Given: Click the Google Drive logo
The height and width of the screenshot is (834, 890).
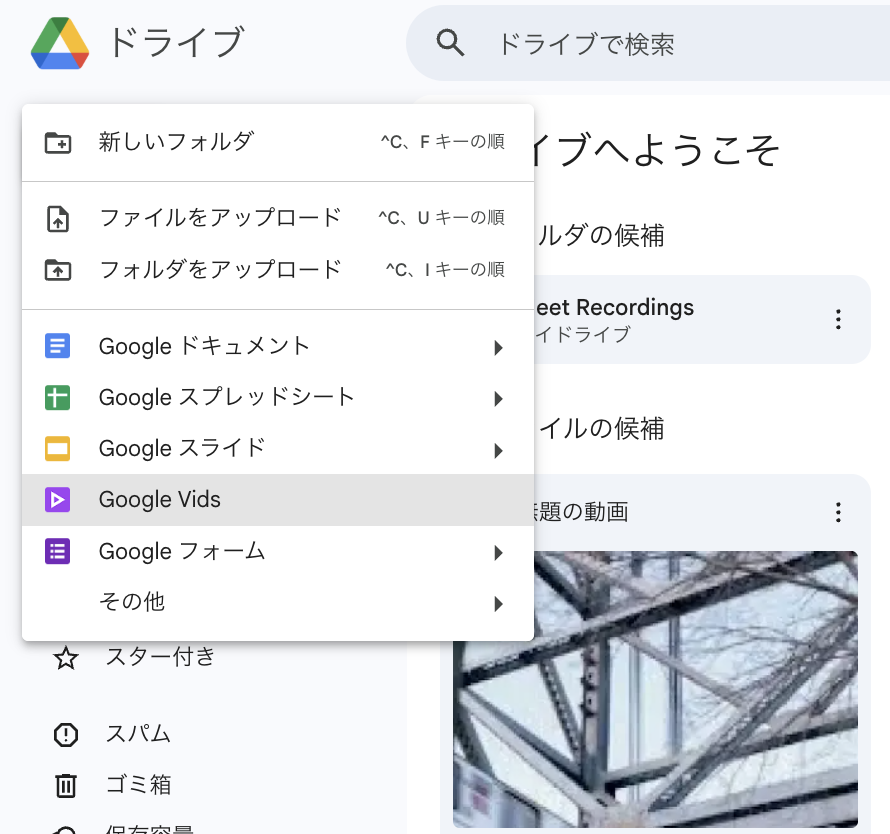Looking at the screenshot, I should pos(60,43).
